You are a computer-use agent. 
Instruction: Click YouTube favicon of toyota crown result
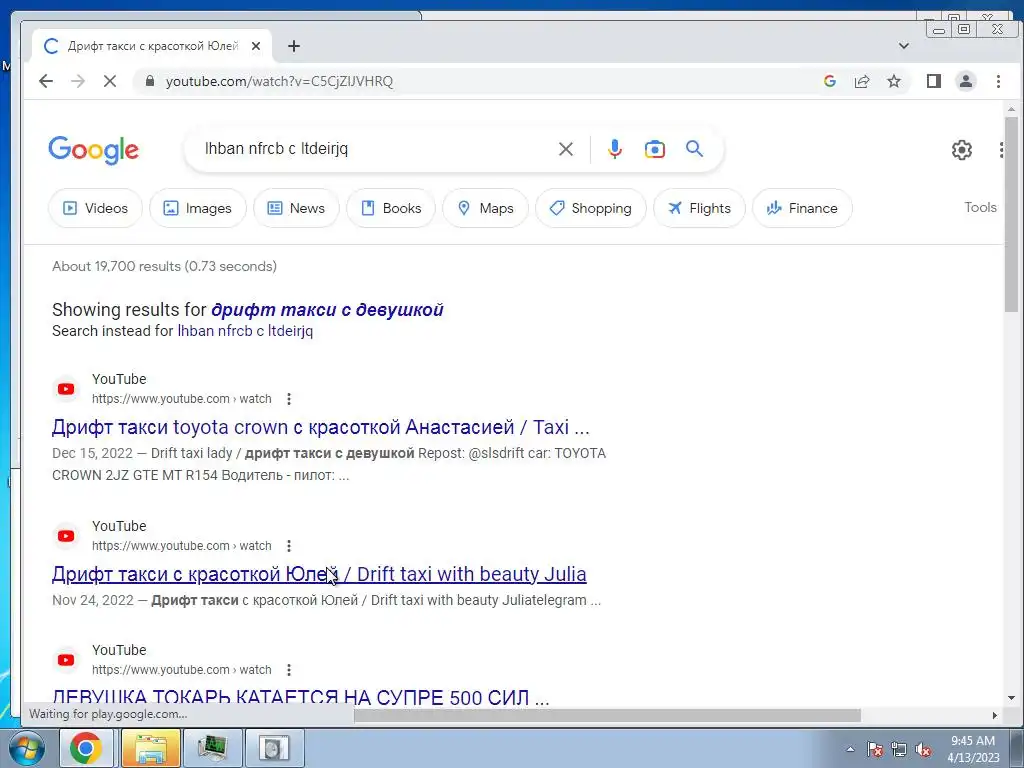pos(66,389)
